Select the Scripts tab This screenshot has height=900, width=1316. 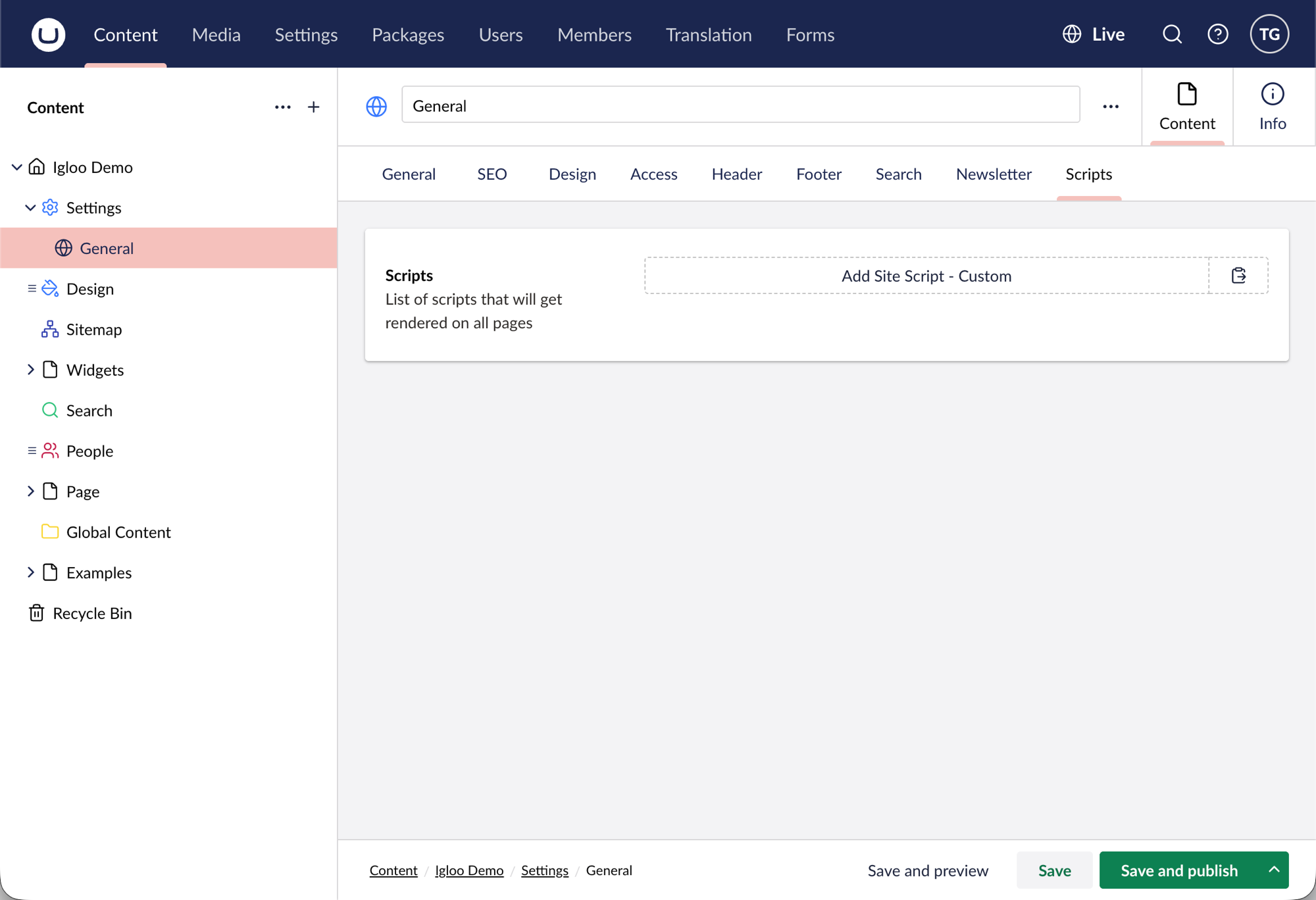pos(1089,174)
